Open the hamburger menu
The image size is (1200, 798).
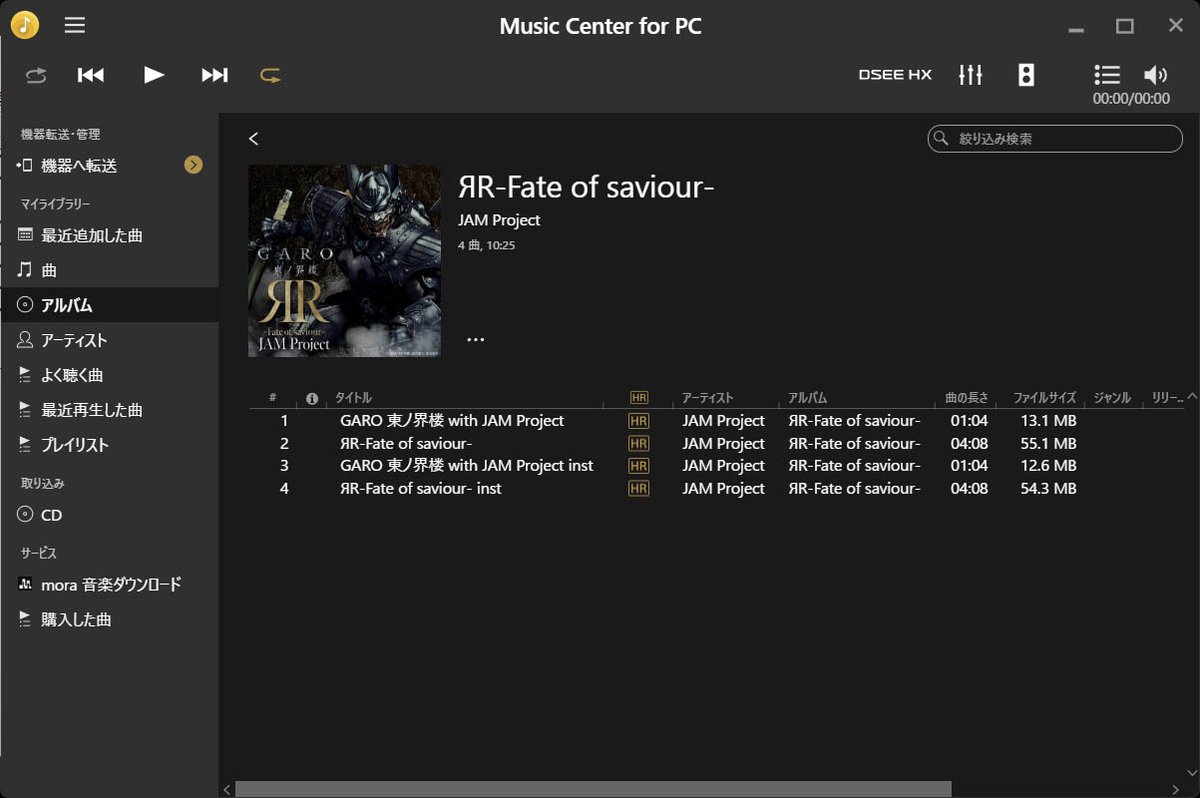click(75, 25)
